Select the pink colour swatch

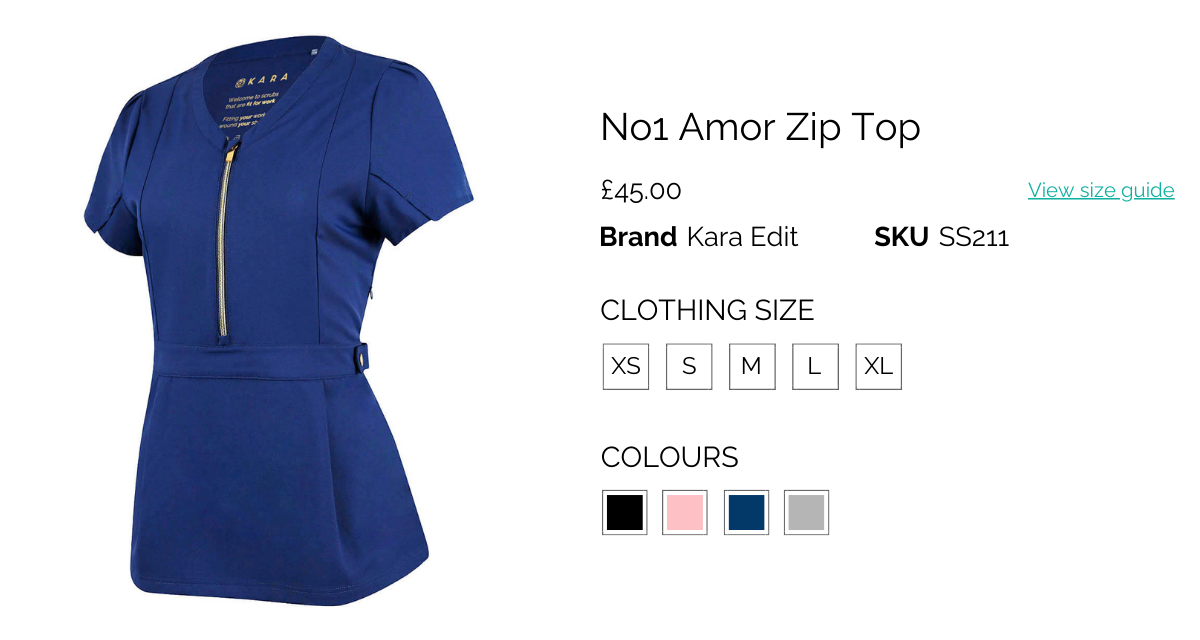click(685, 512)
